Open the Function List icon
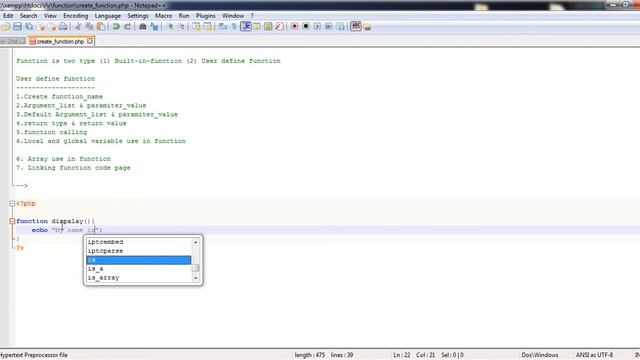640x360 pixels. [x=279, y=27]
